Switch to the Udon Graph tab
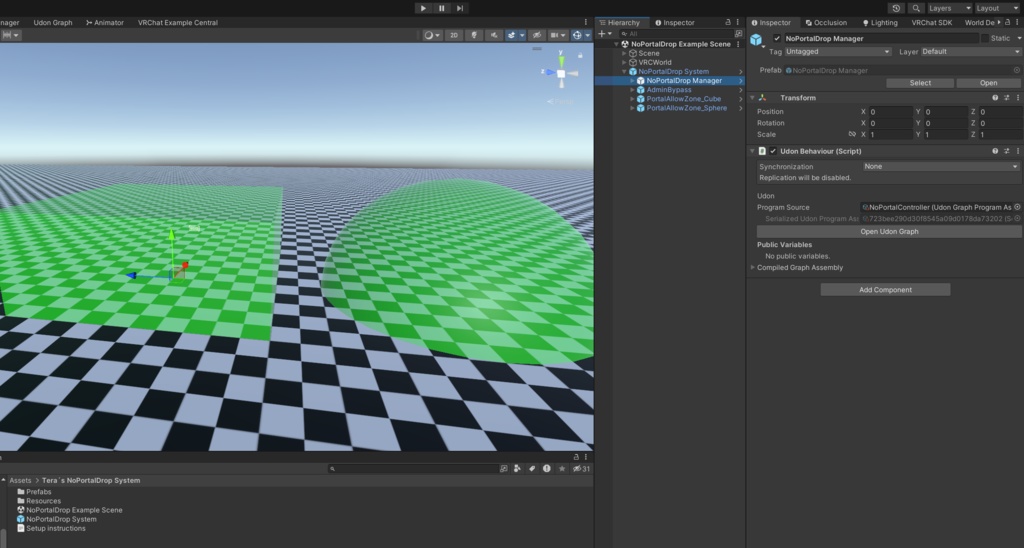The height and width of the screenshot is (548, 1024). pyautogui.click(x=53, y=22)
